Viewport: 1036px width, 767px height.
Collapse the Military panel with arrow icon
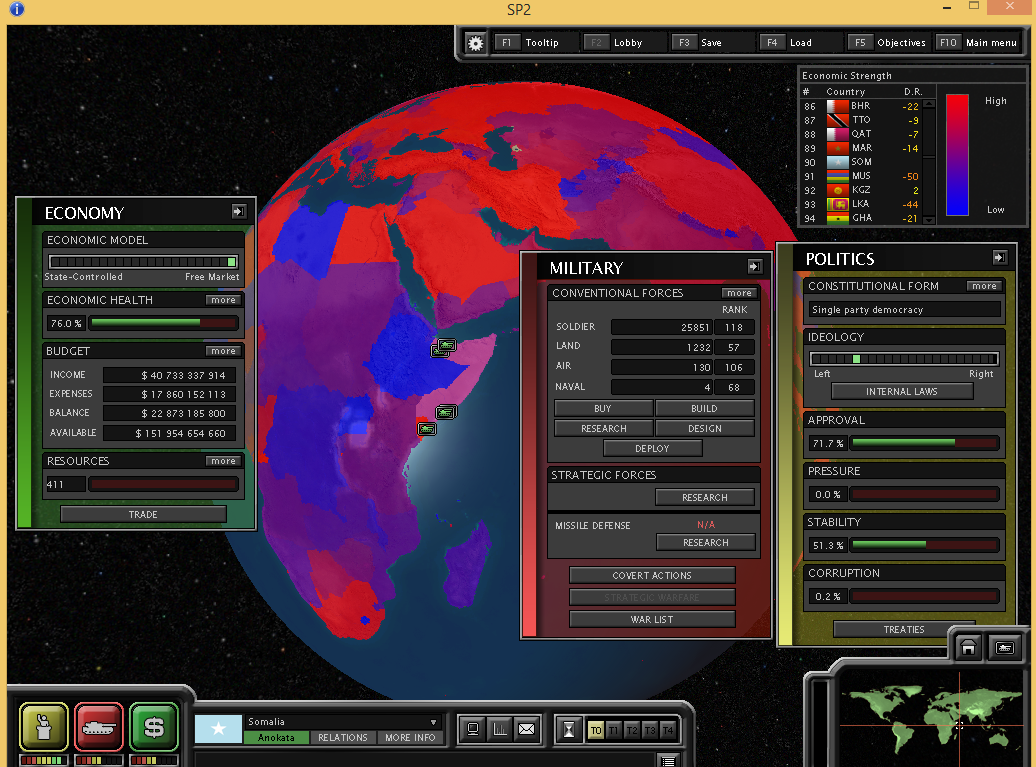tap(754, 267)
